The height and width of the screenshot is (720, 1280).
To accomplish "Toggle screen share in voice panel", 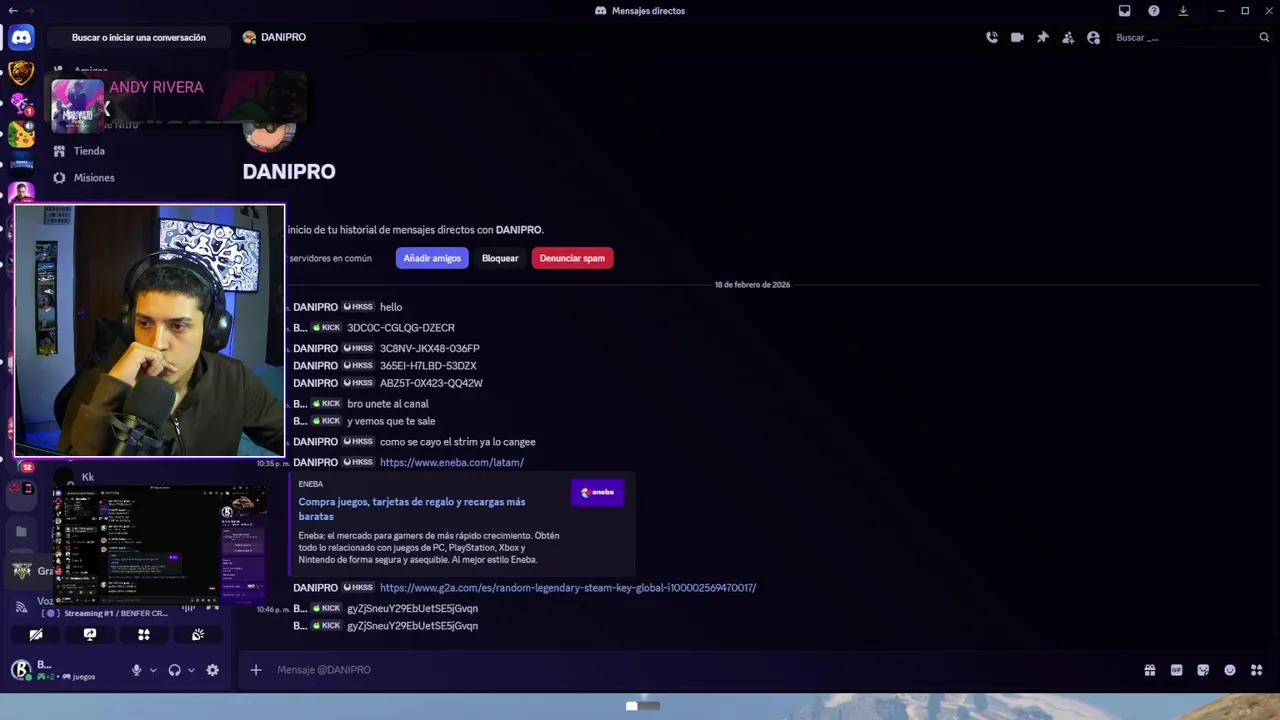I will point(90,634).
